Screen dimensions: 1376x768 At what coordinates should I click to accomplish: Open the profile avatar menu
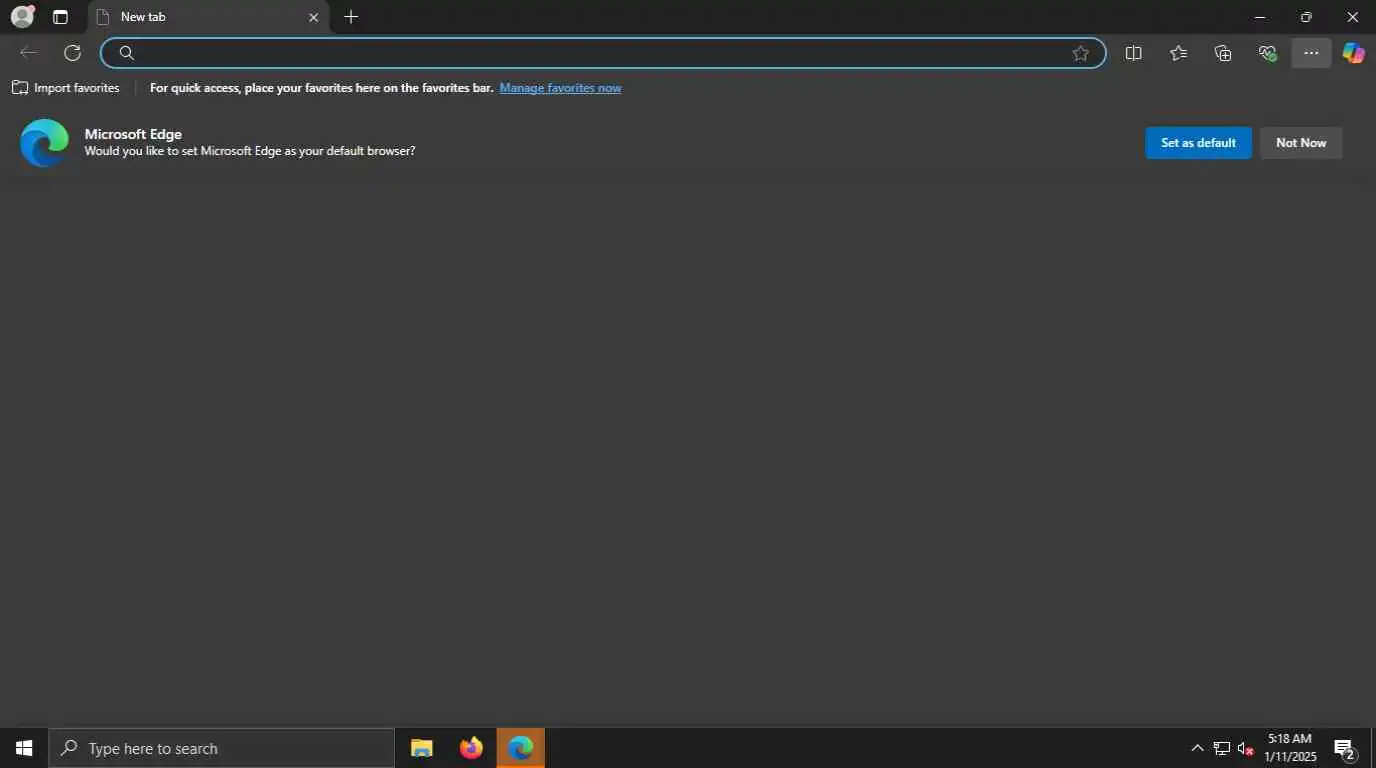pos(22,17)
